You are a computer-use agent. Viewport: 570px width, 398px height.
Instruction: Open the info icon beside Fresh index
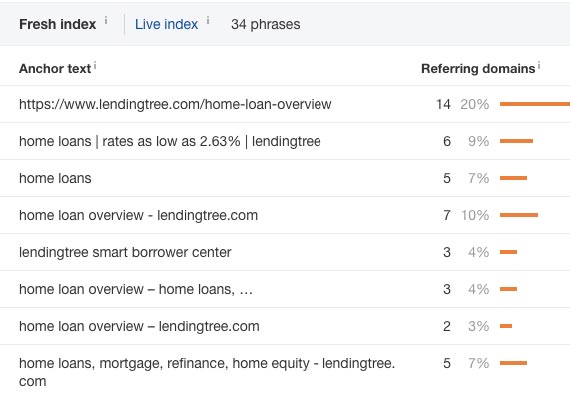[106, 20]
